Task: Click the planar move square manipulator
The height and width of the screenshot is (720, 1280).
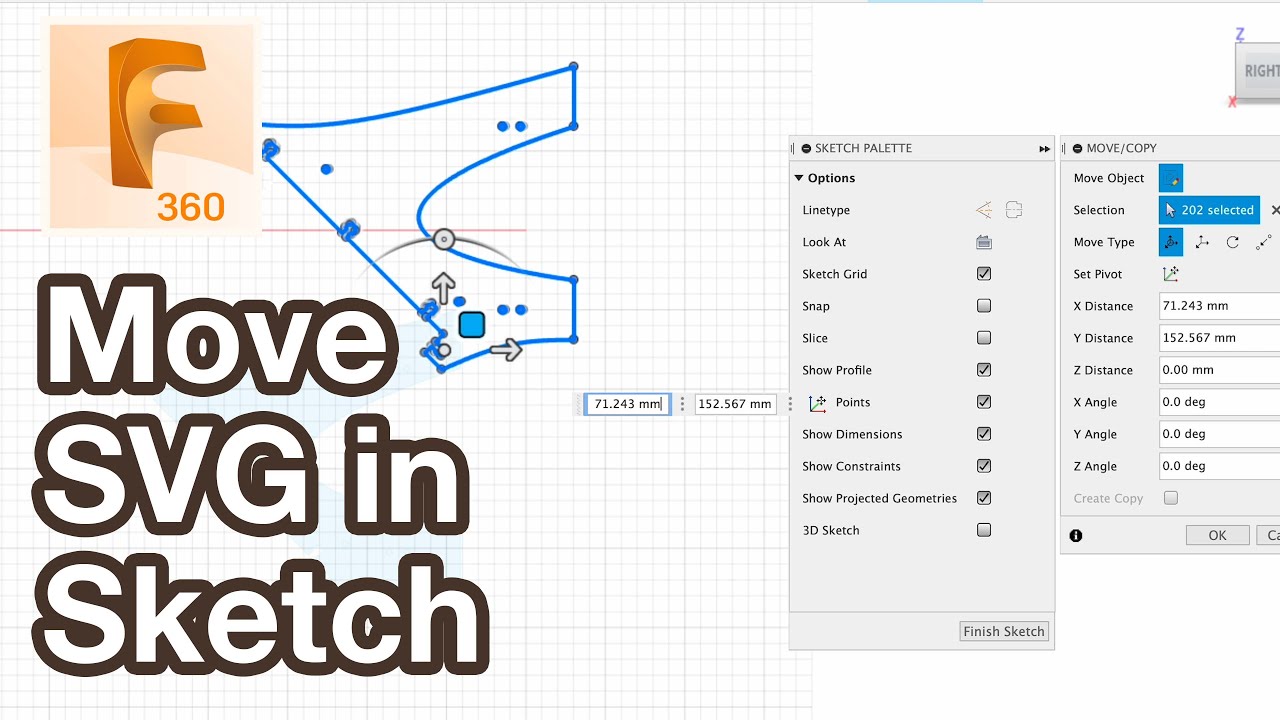Action: pyautogui.click(x=472, y=325)
